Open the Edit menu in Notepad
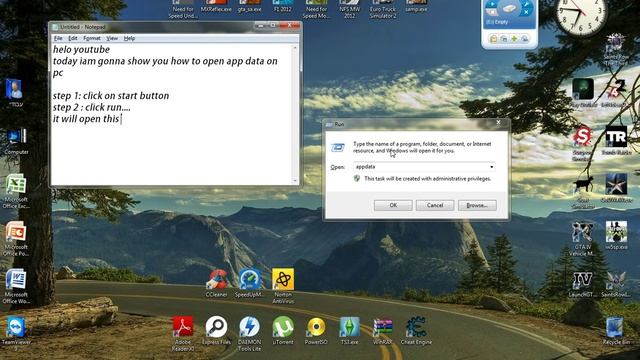Image resolution: width=640 pixels, height=360 pixels. coord(73,38)
